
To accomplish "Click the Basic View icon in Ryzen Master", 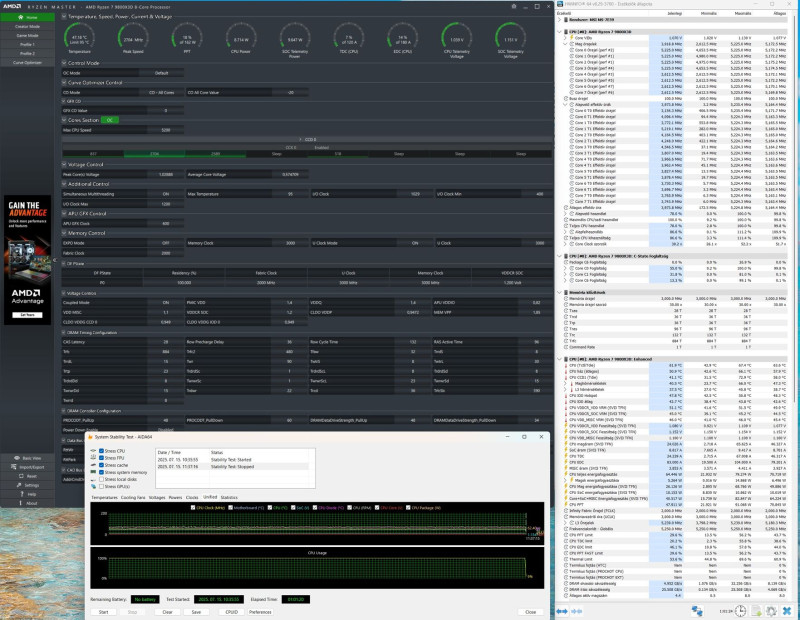I will (17, 458).
